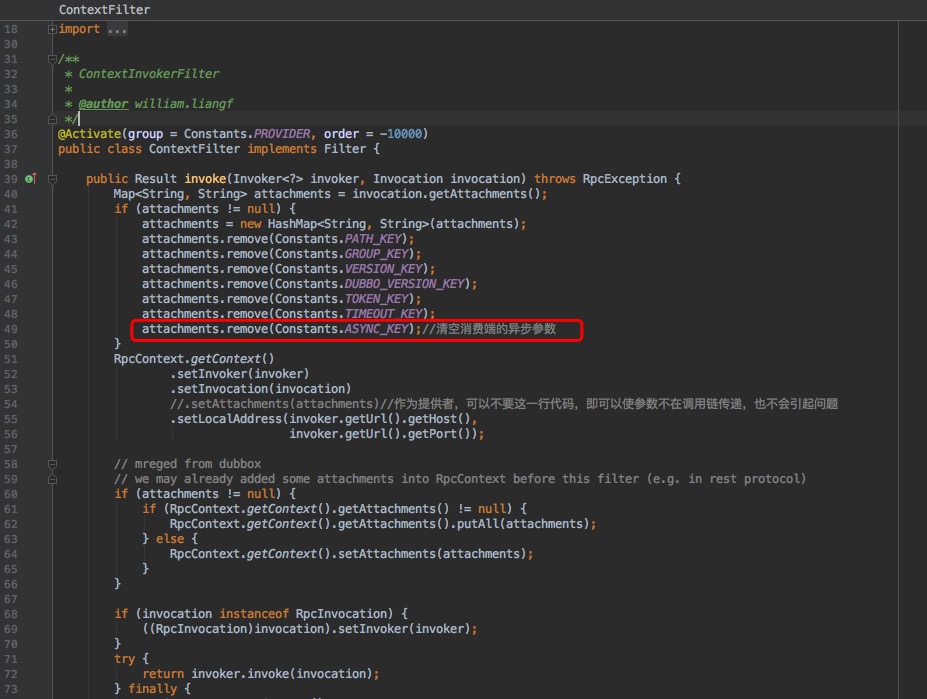The height and width of the screenshot is (699, 927).
Task: Expand the collapsed import statements on line 18
Action: click(x=51, y=28)
